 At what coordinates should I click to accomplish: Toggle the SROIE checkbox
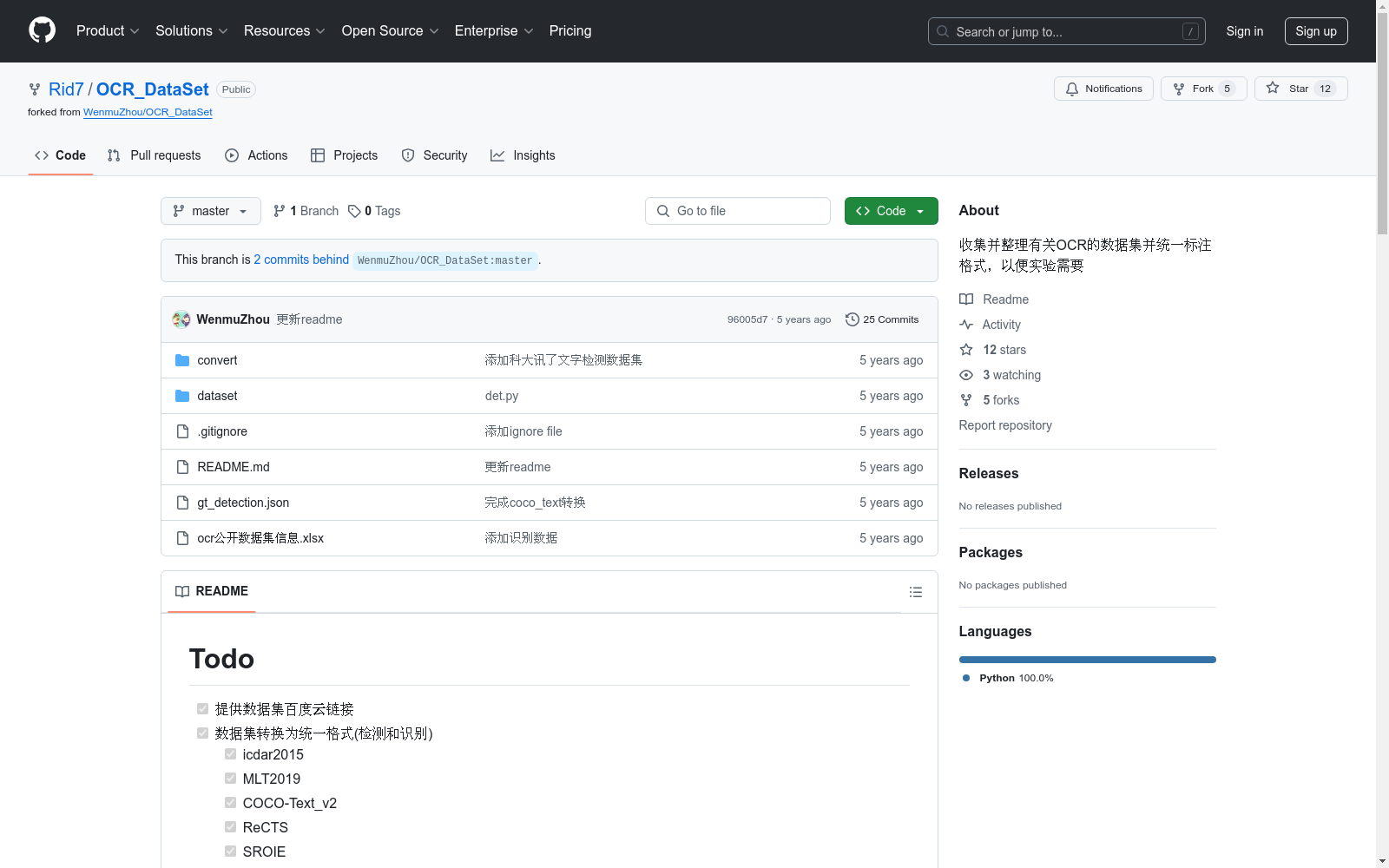click(x=231, y=851)
